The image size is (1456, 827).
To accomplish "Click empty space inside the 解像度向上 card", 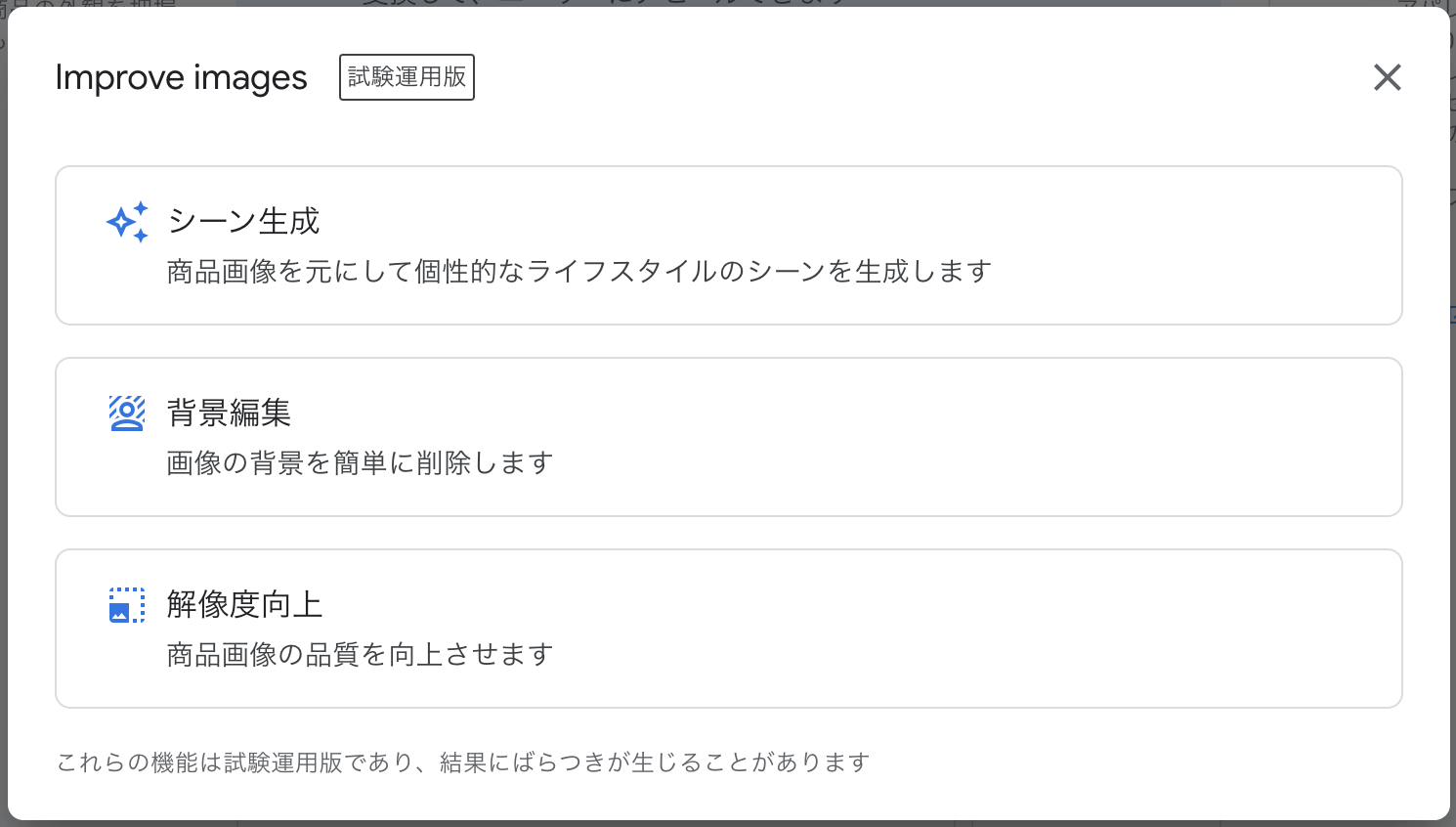I will tap(977, 628).
